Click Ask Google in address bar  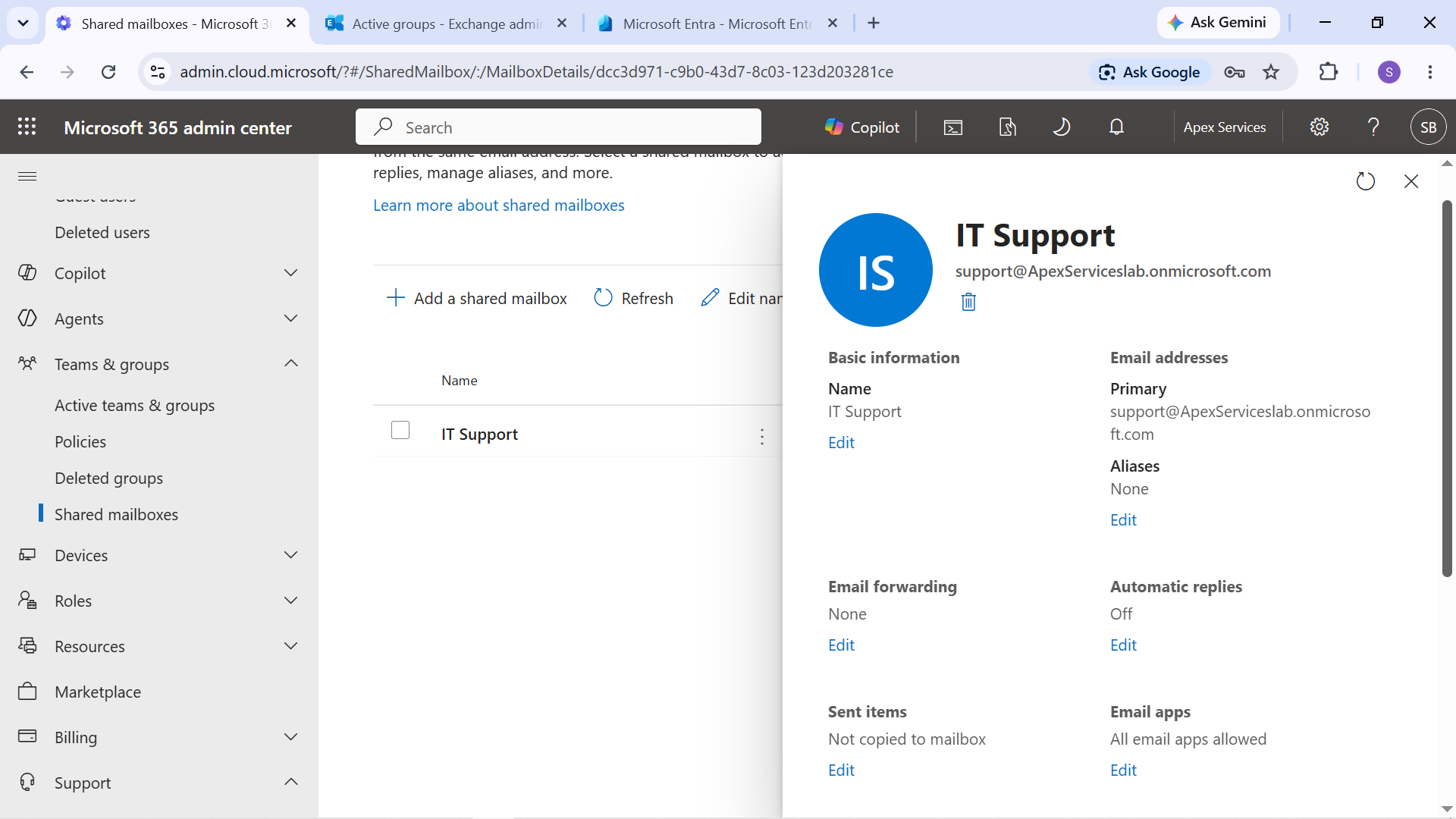coord(1150,72)
